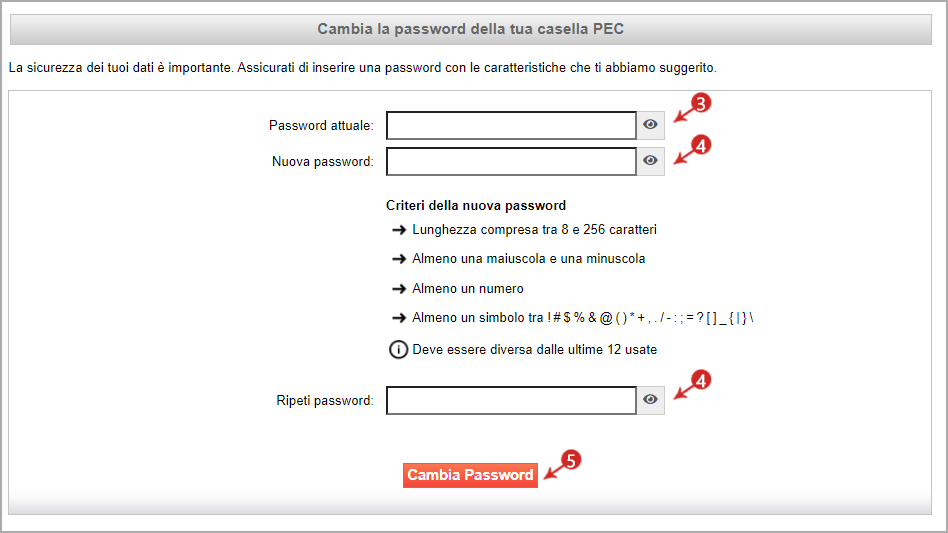948x533 pixels.
Task: Select the Ripeti password input box
Action: point(511,400)
